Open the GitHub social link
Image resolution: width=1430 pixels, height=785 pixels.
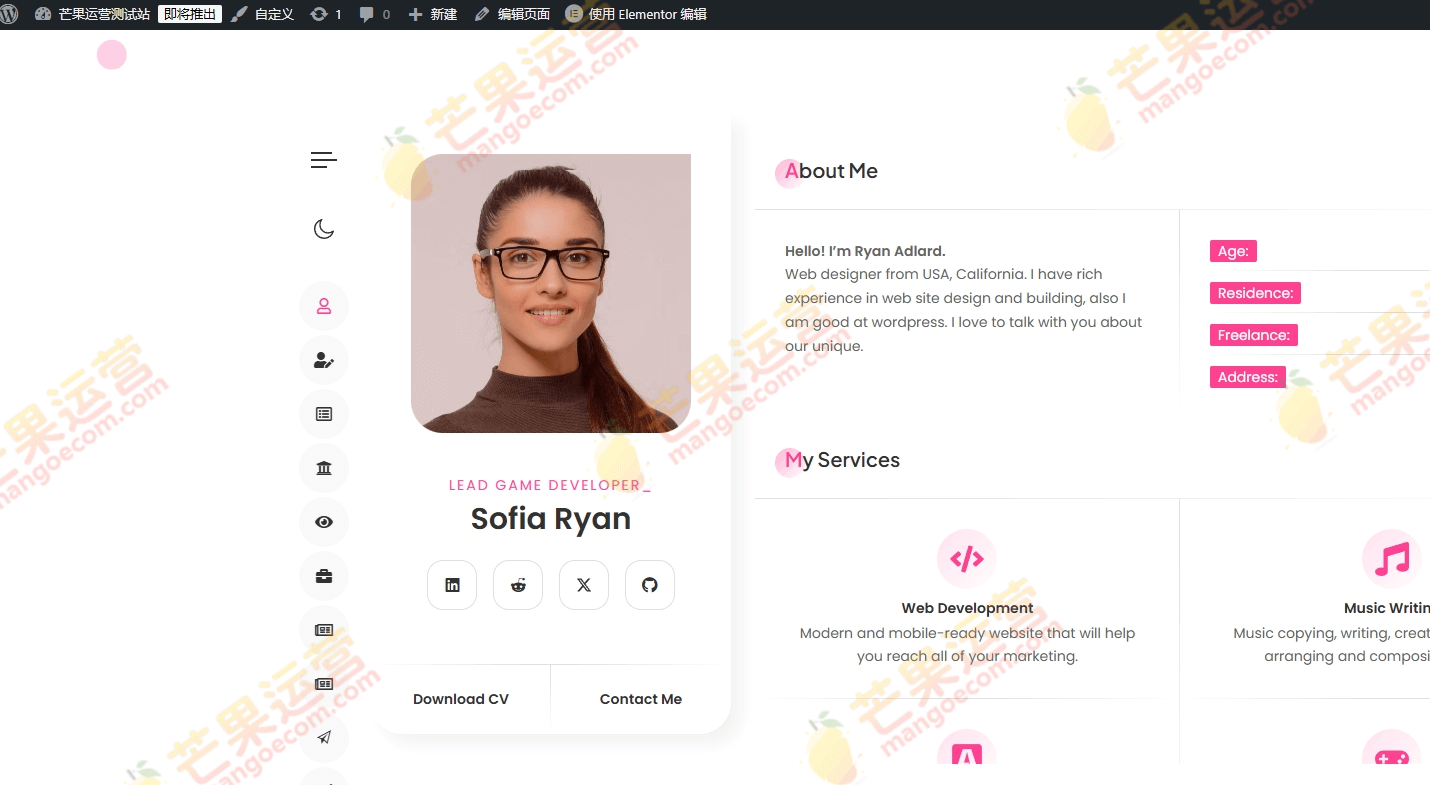click(650, 585)
